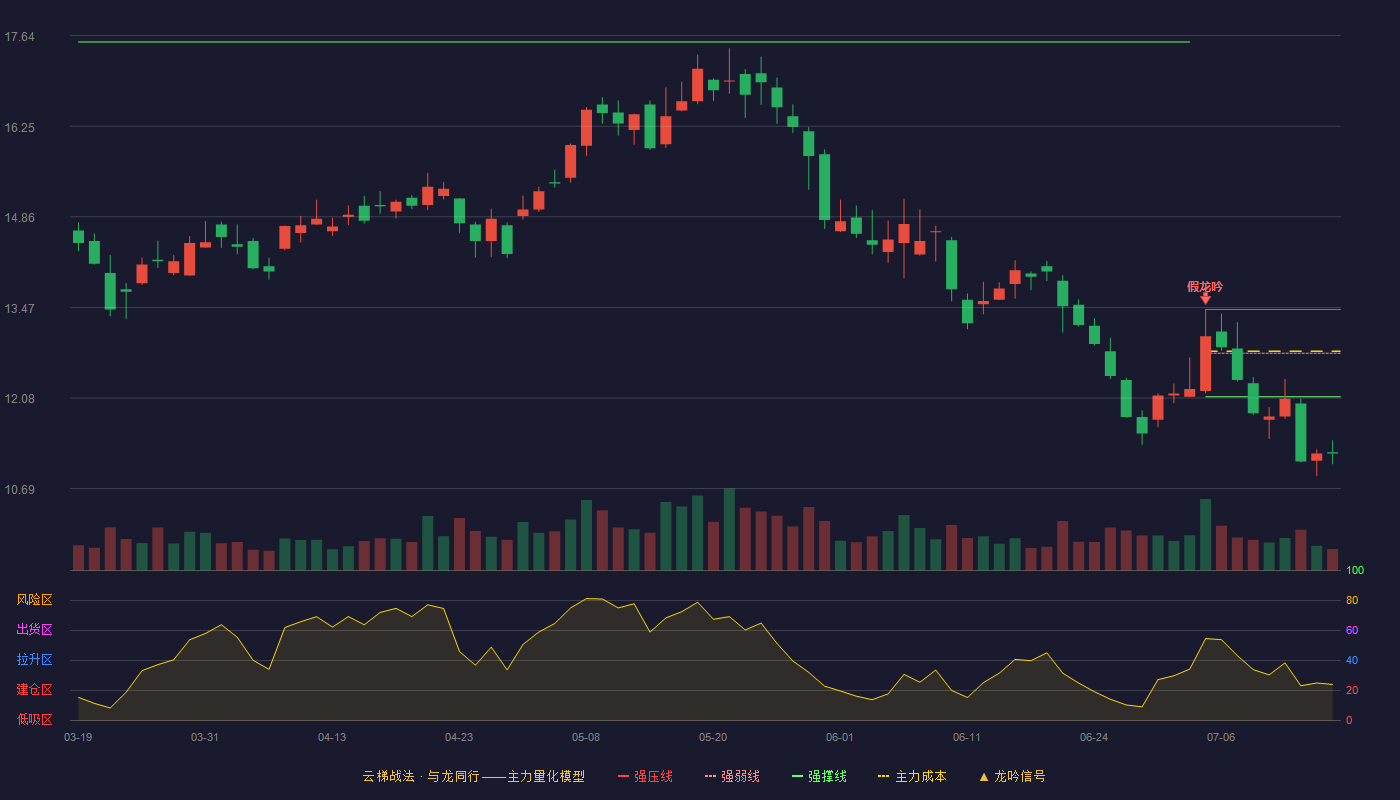Click the 假龙吟 signal label text
This screenshot has height=800, width=1400.
click(1205, 286)
